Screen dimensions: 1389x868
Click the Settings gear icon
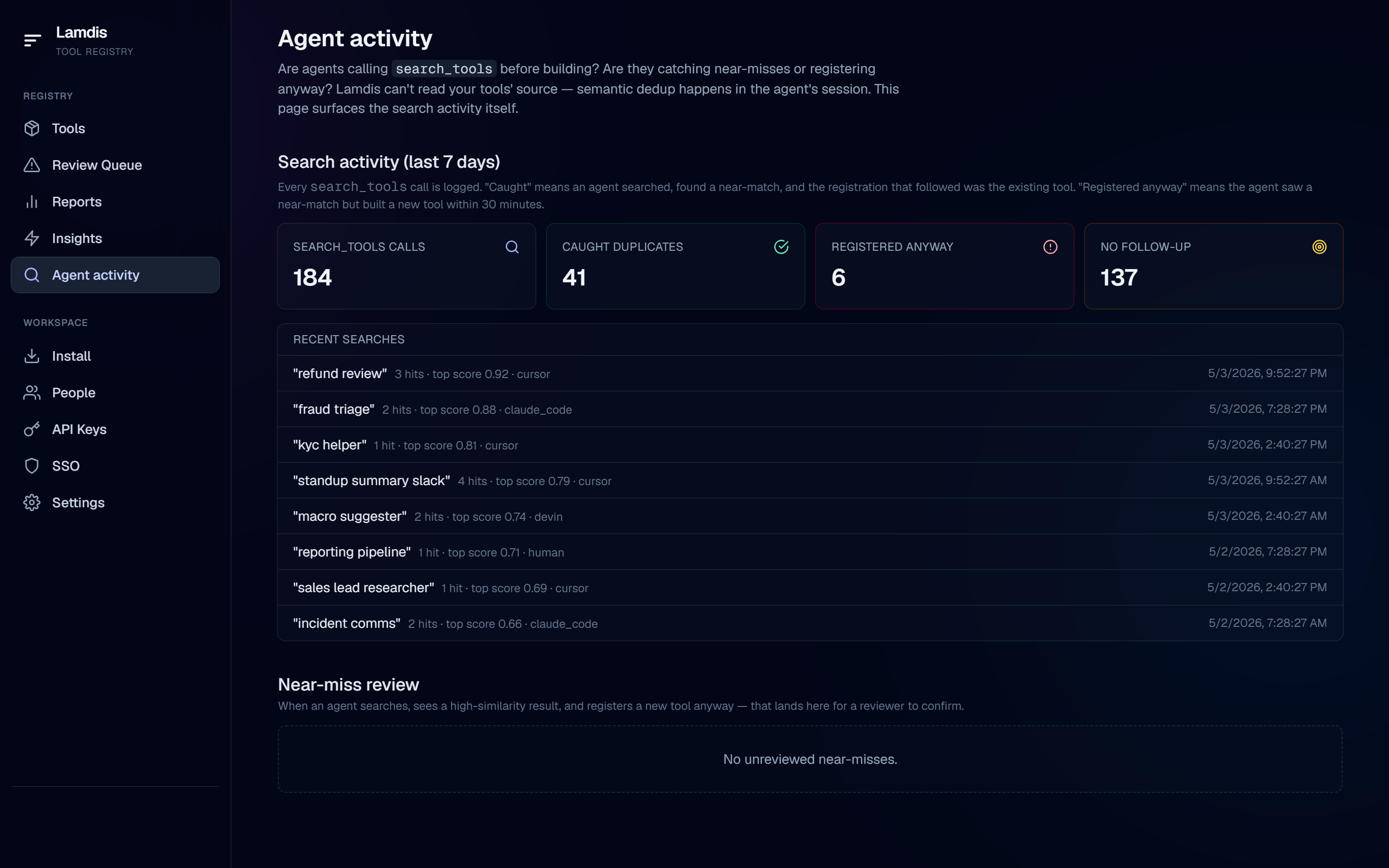32,502
